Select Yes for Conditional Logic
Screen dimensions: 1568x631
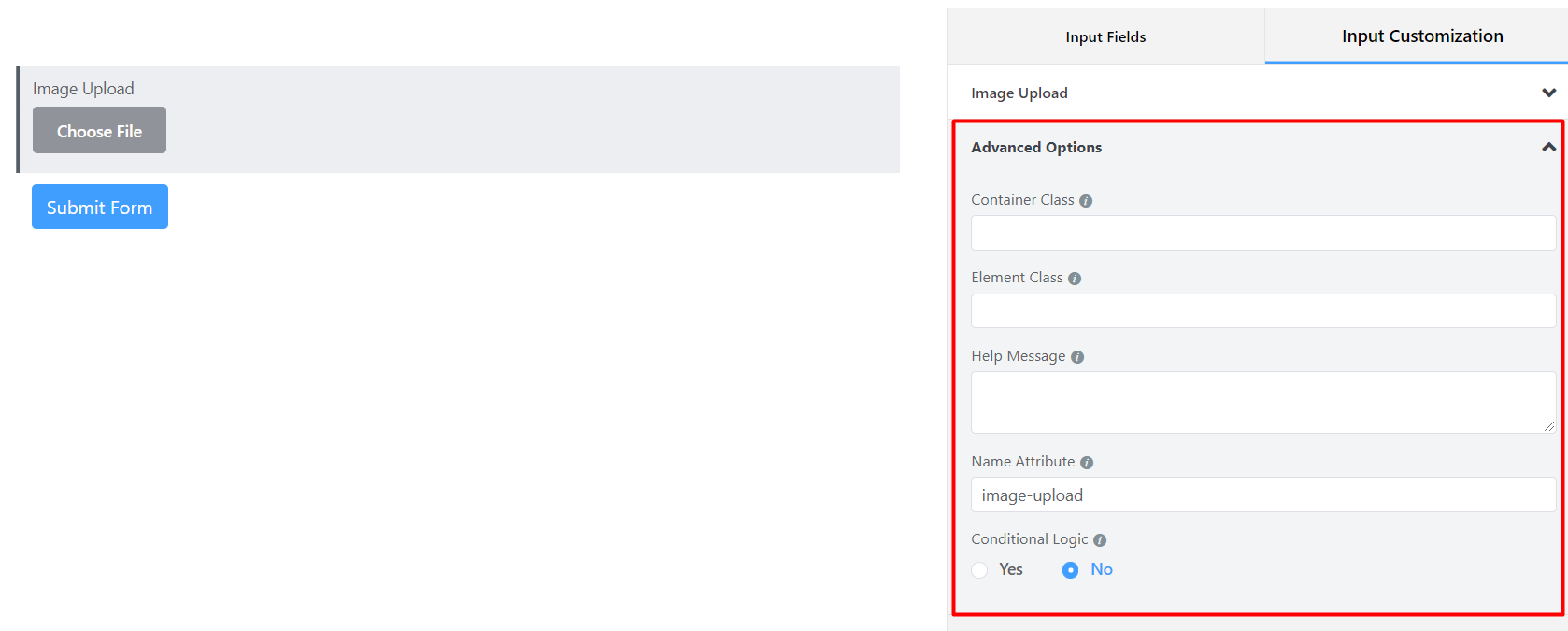tap(979, 570)
